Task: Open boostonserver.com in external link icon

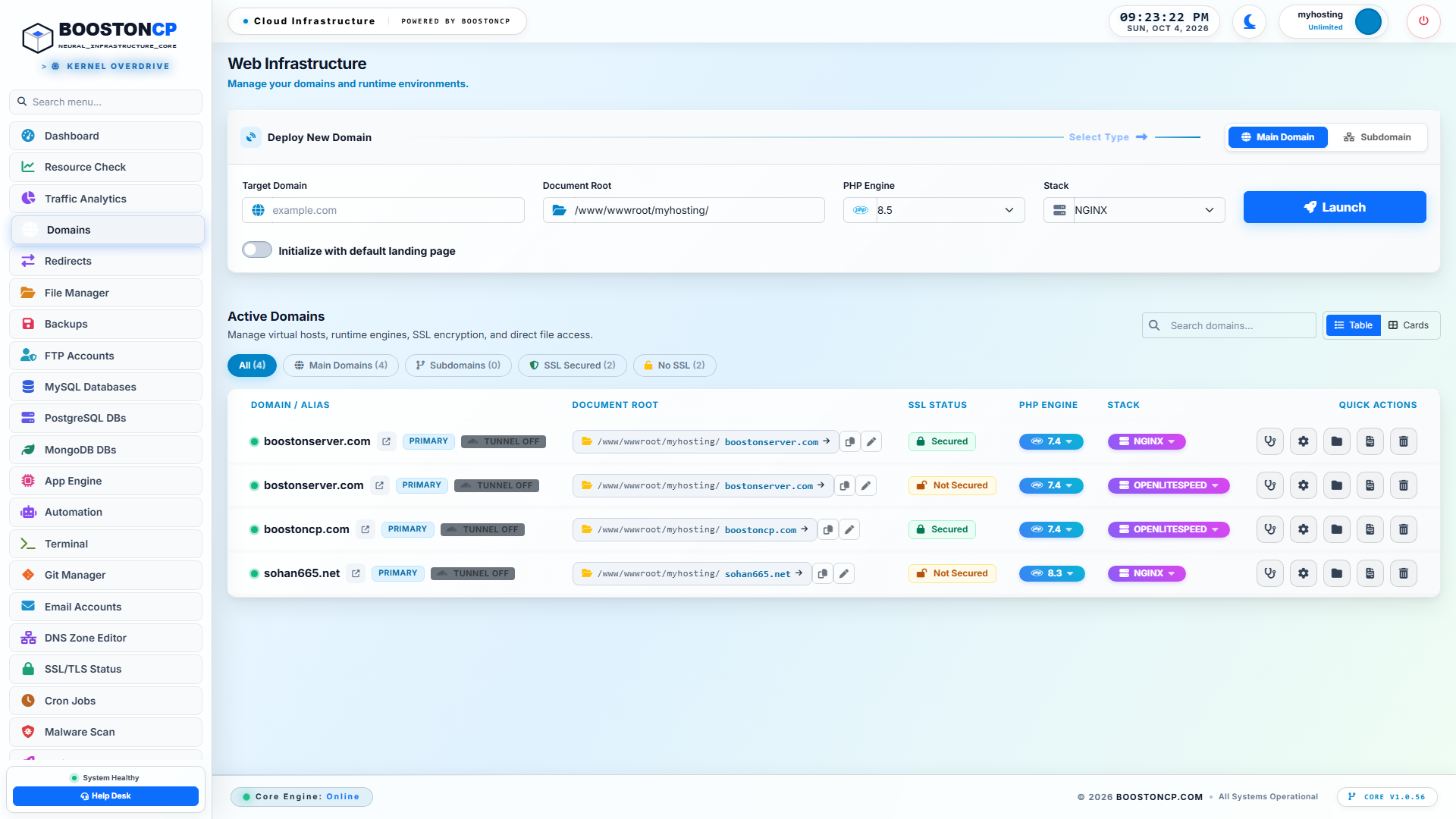Action: [x=387, y=441]
